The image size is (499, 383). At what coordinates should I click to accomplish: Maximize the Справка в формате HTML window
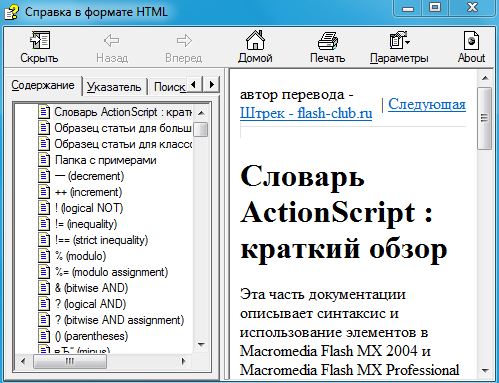coord(435,8)
